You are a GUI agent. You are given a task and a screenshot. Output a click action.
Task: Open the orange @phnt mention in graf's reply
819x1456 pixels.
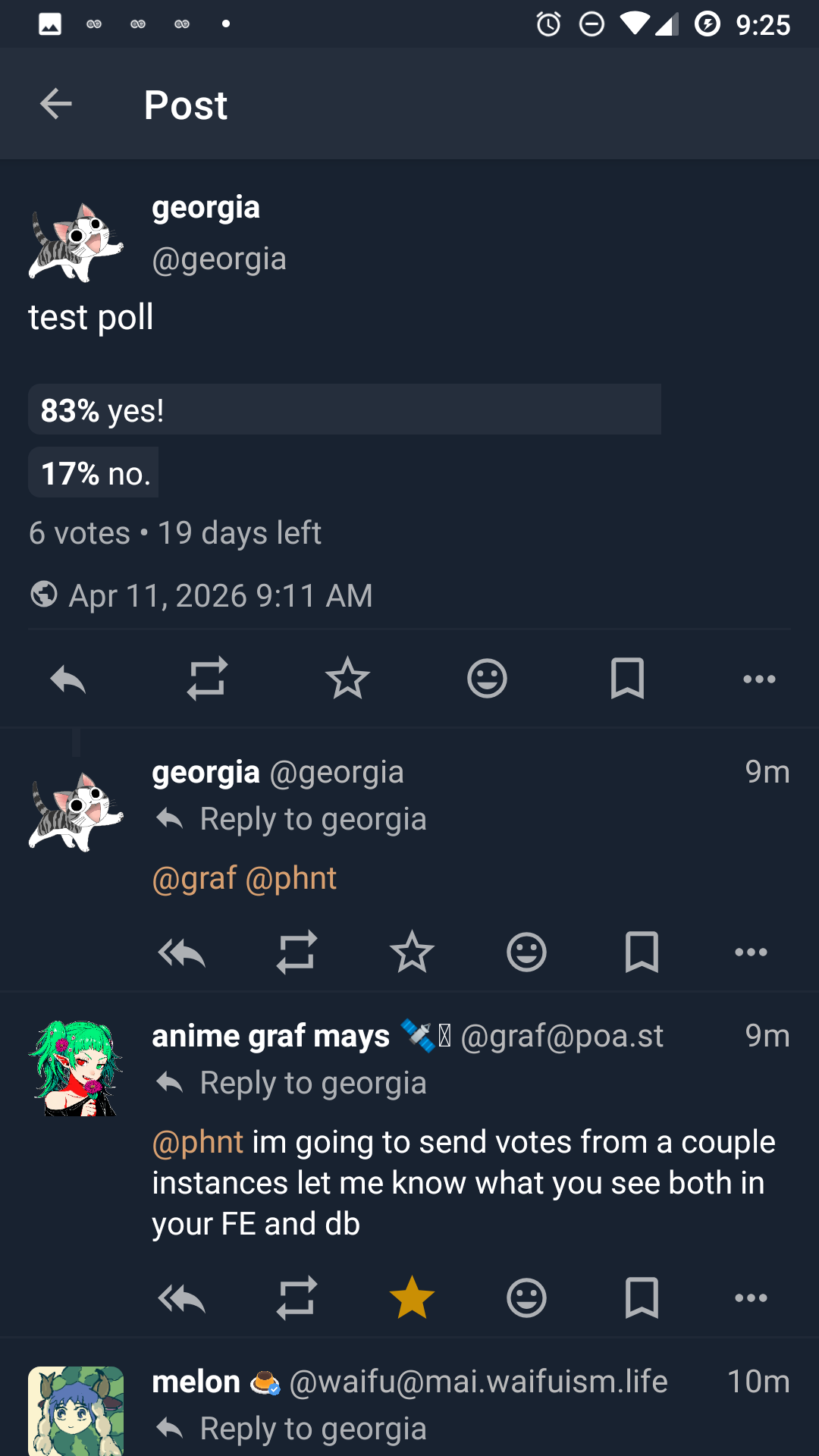[198, 1142]
